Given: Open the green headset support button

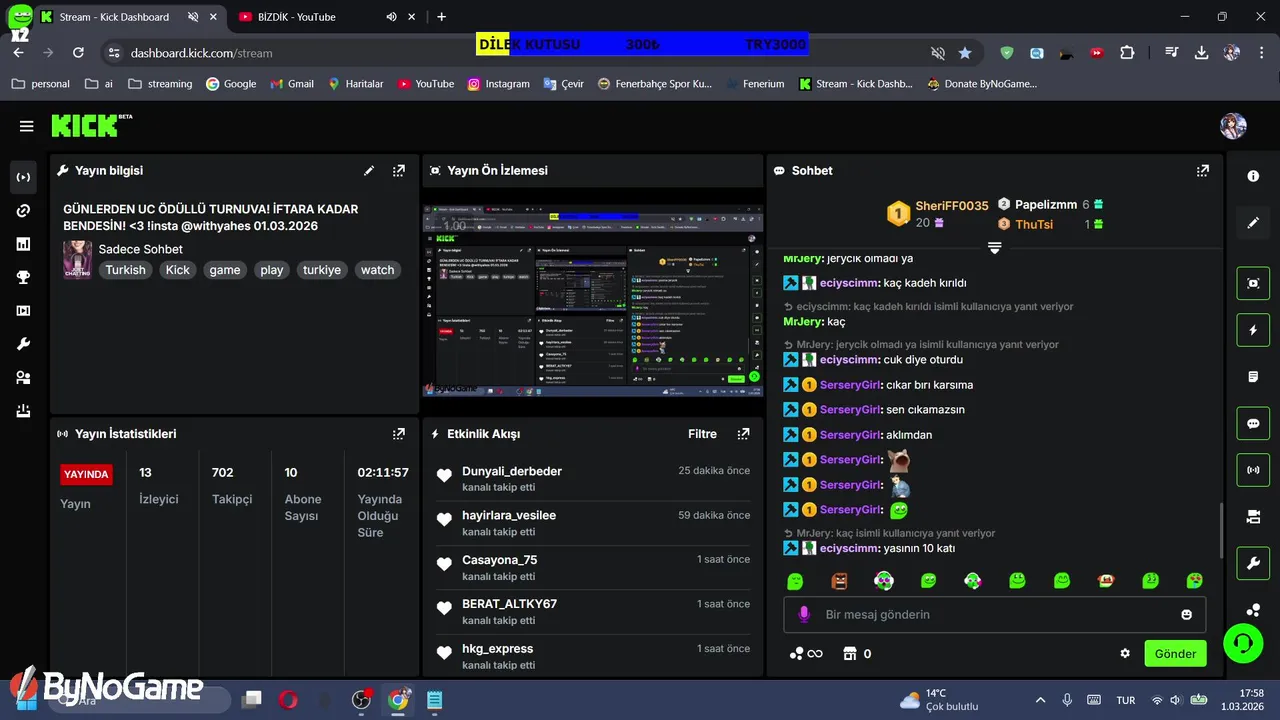Looking at the screenshot, I should [1243, 642].
